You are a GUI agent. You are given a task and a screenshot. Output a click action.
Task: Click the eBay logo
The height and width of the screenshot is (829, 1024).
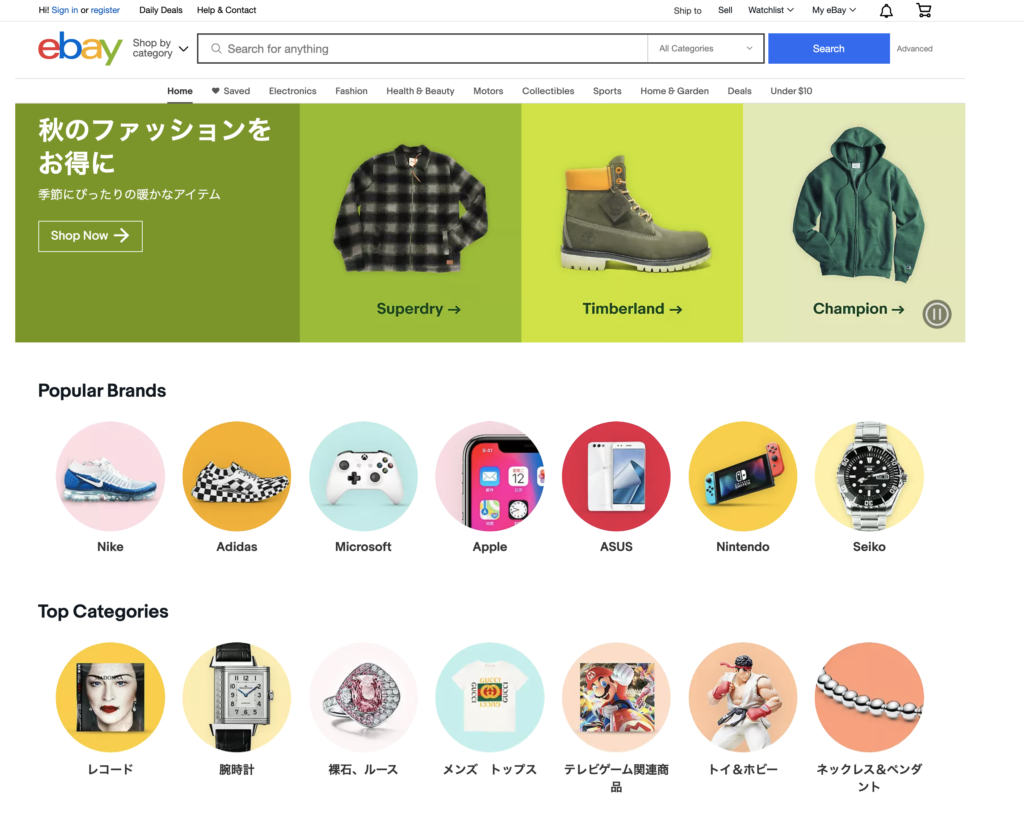(x=80, y=48)
